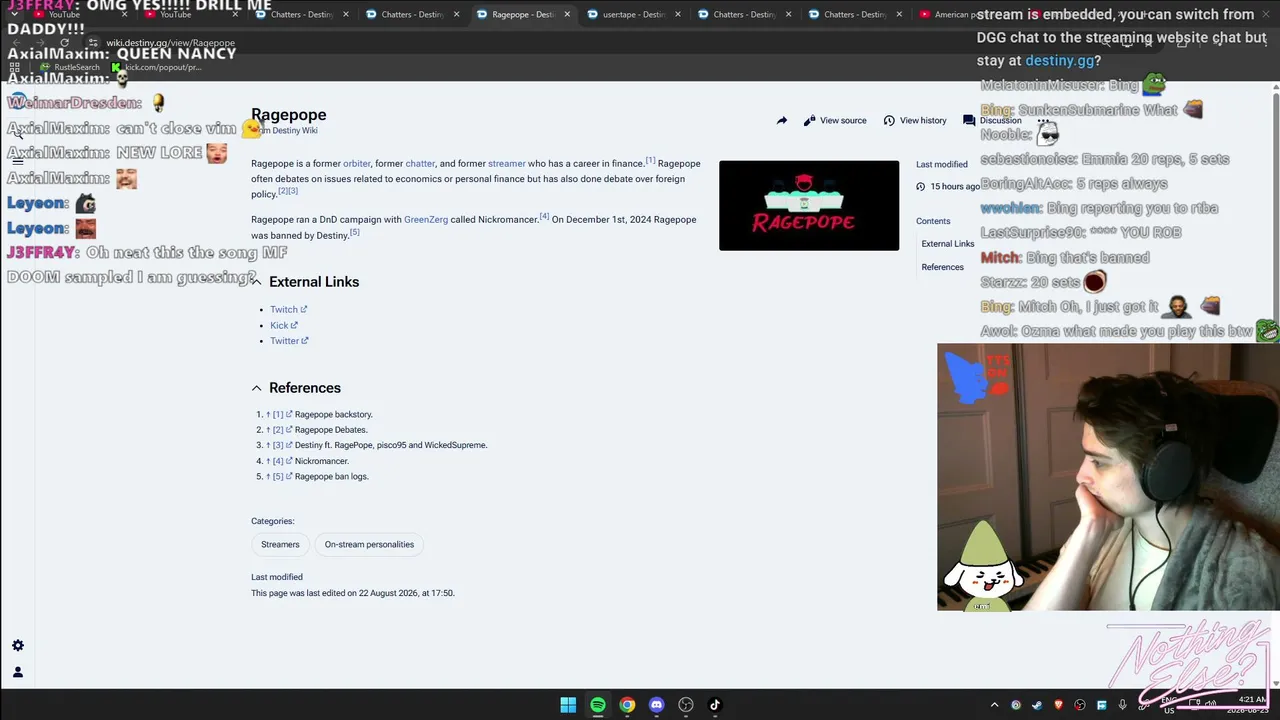The width and height of the screenshot is (1280, 720).
Task: Open the orbiter wiki link
Action: (357, 164)
